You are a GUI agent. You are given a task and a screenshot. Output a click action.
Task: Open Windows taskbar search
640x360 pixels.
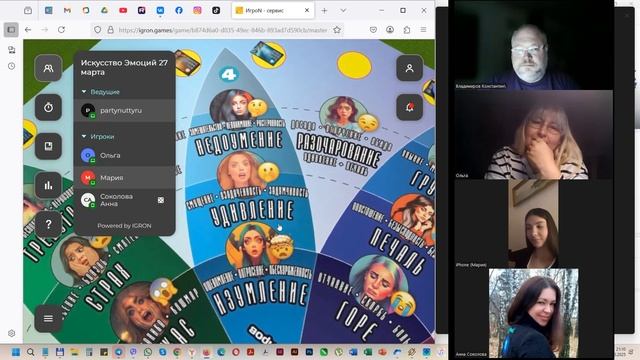pyautogui.click(x=30, y=352)
